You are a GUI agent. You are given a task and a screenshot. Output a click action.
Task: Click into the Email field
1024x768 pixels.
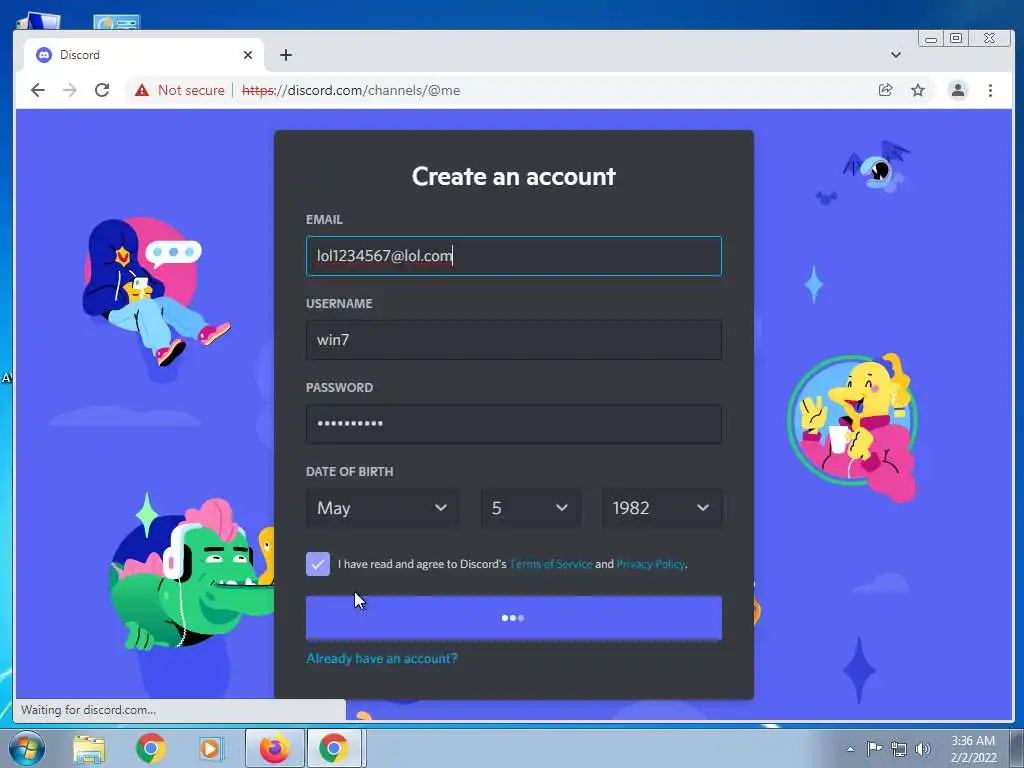[x=514, y=256]
